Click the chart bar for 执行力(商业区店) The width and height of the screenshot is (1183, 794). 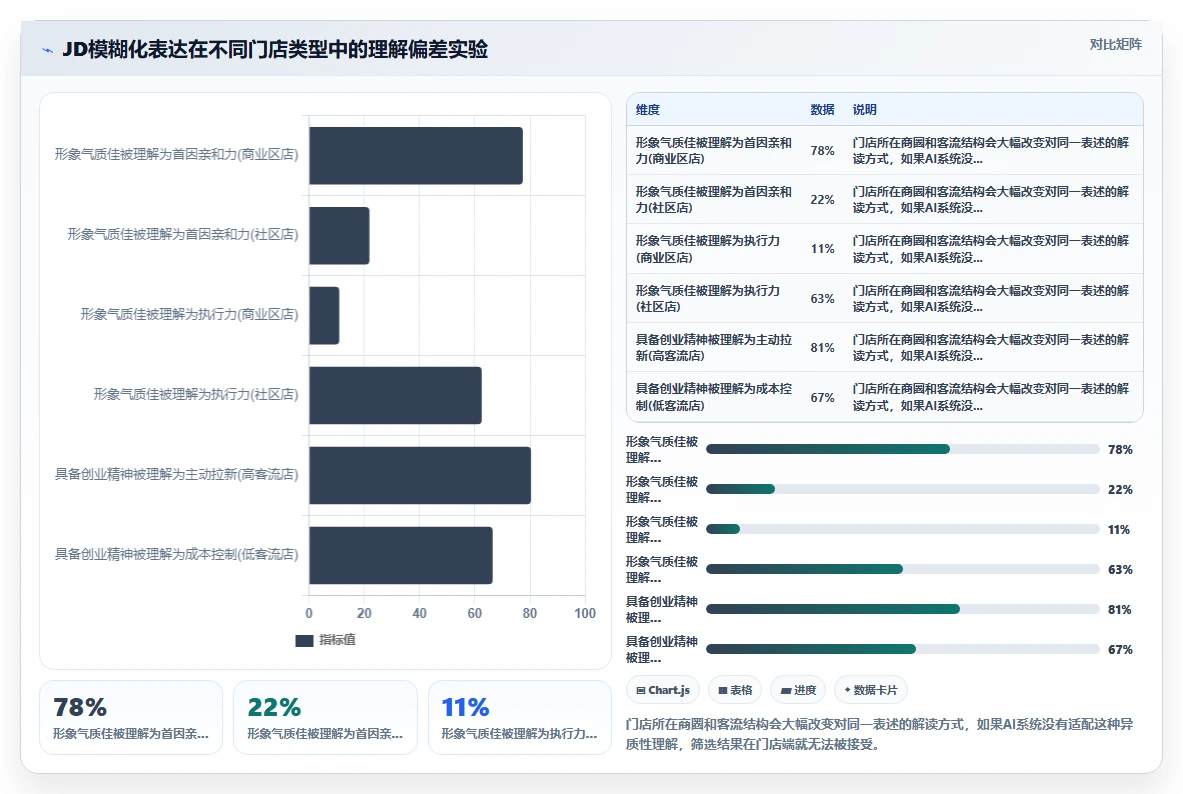[x=324, y=315]
